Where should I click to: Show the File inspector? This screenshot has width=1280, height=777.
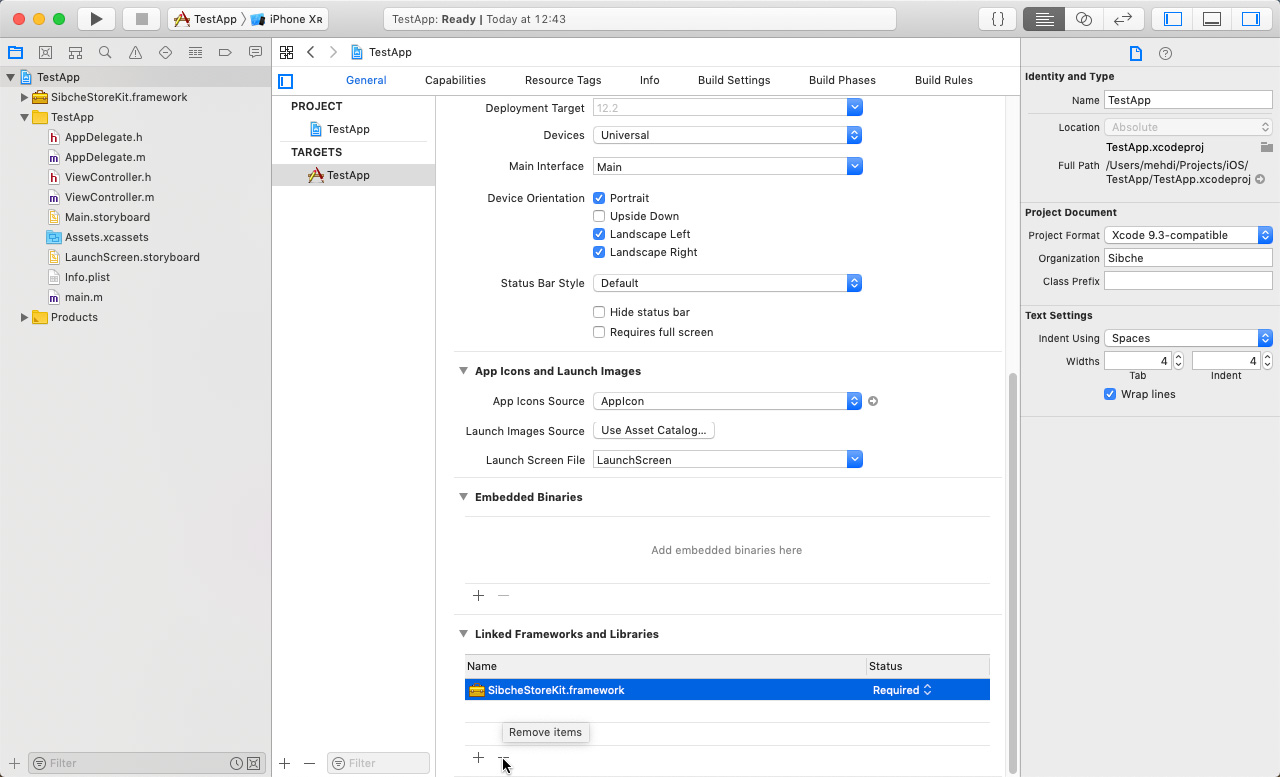[1135, 53]
